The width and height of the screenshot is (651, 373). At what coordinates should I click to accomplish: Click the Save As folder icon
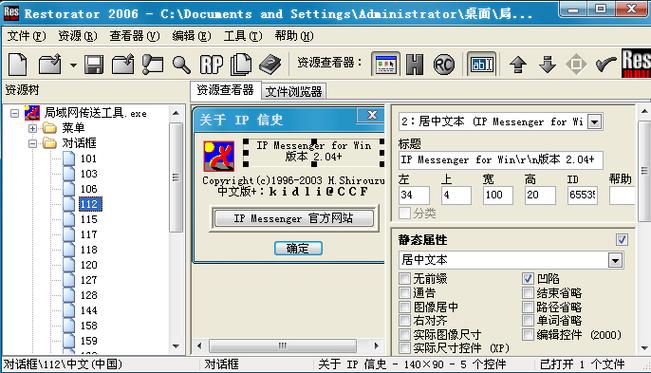[123, 64]
